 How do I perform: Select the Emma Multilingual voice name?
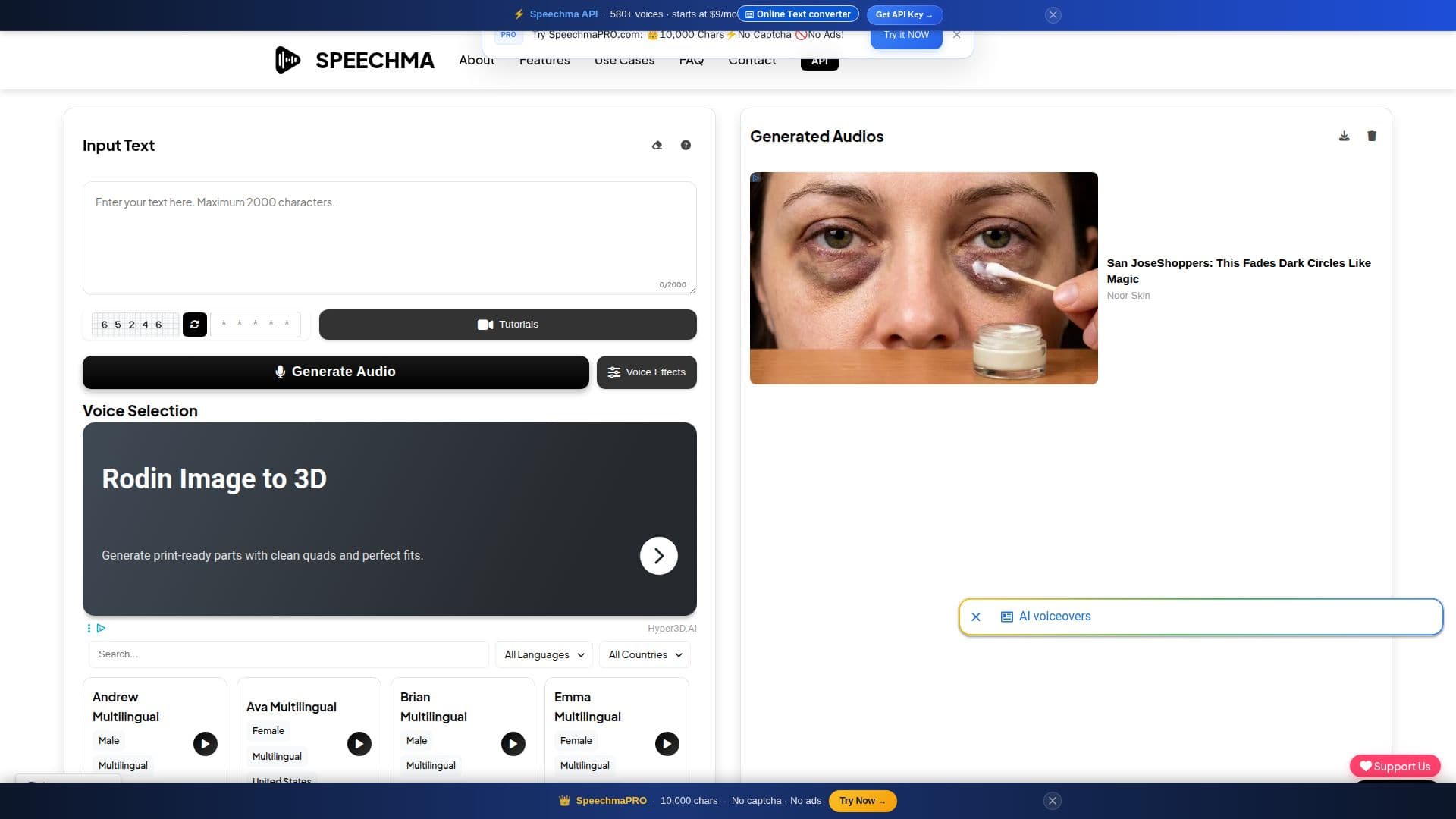[587, 708]
